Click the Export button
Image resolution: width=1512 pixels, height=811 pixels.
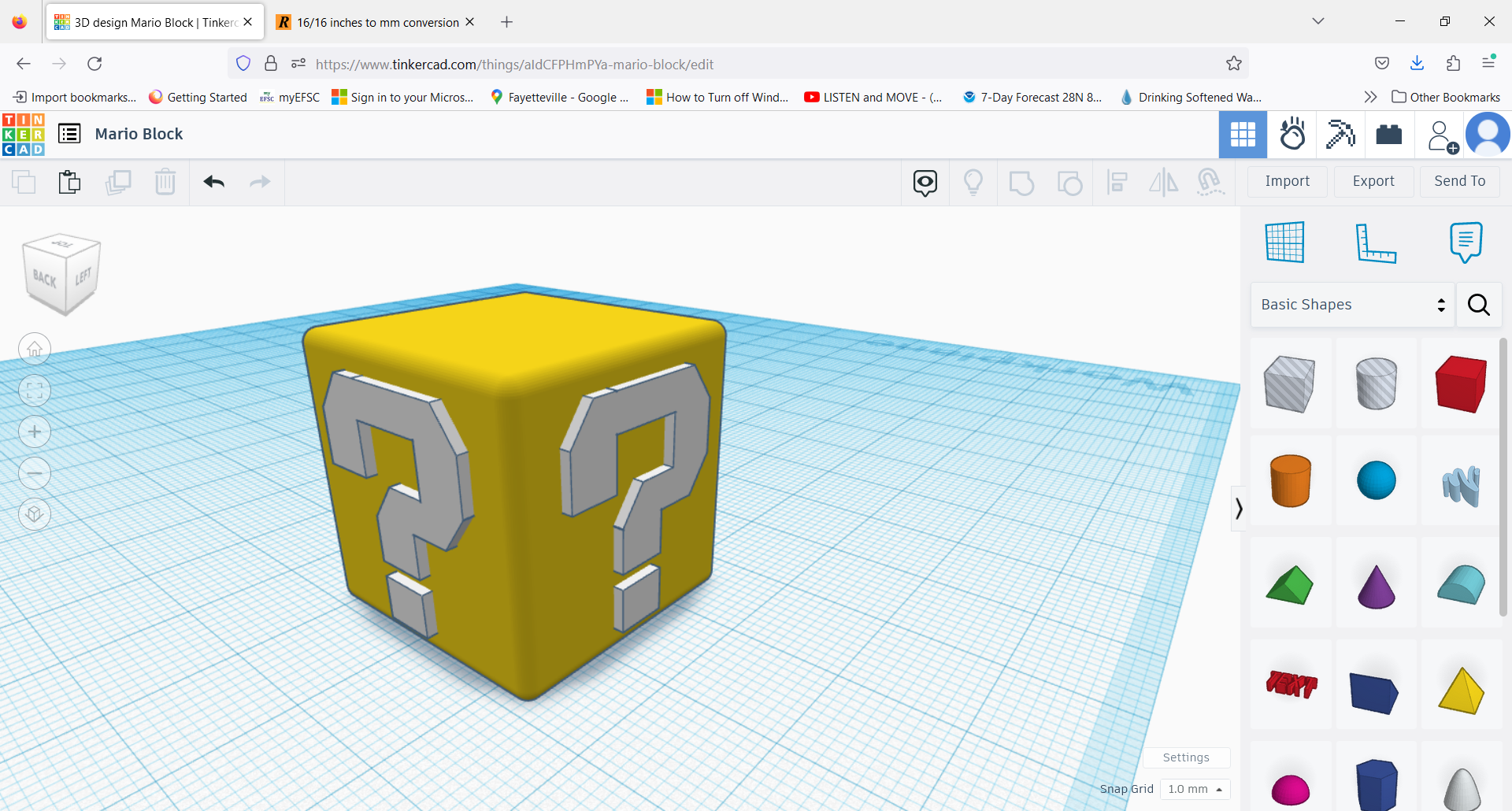[x=1373, y=181]
